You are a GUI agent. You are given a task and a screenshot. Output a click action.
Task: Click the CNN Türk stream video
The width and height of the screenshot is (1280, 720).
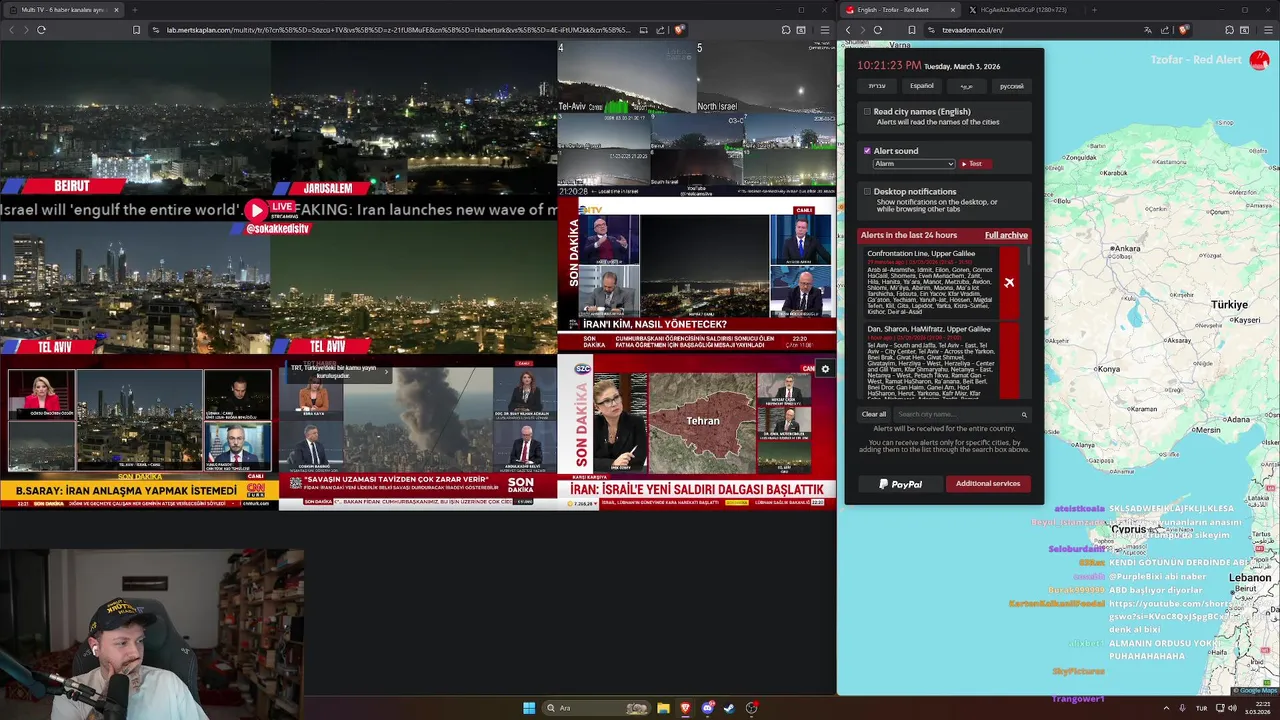click(x=139, y=433)
